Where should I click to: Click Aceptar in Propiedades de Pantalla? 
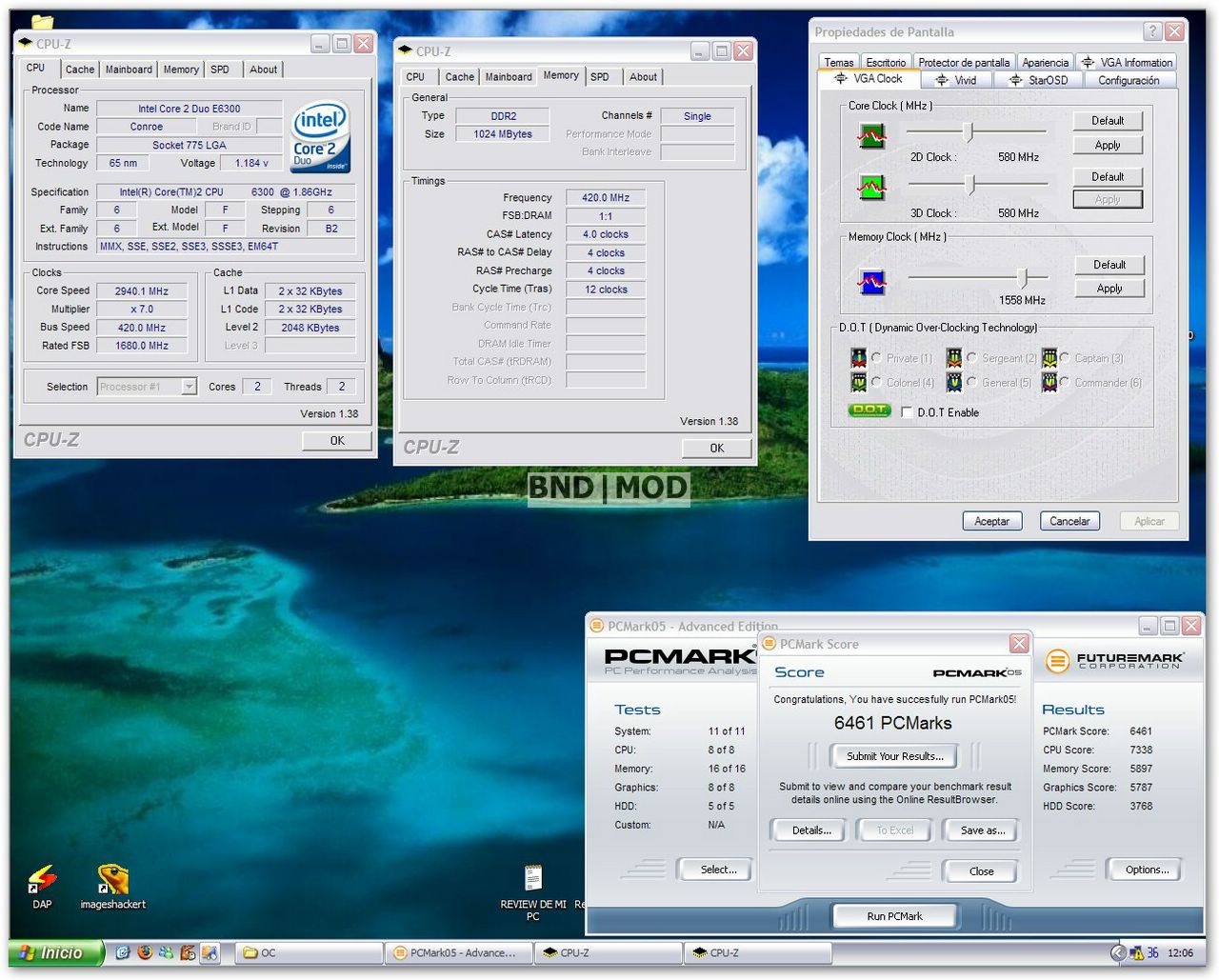click(x=991, y=521)
